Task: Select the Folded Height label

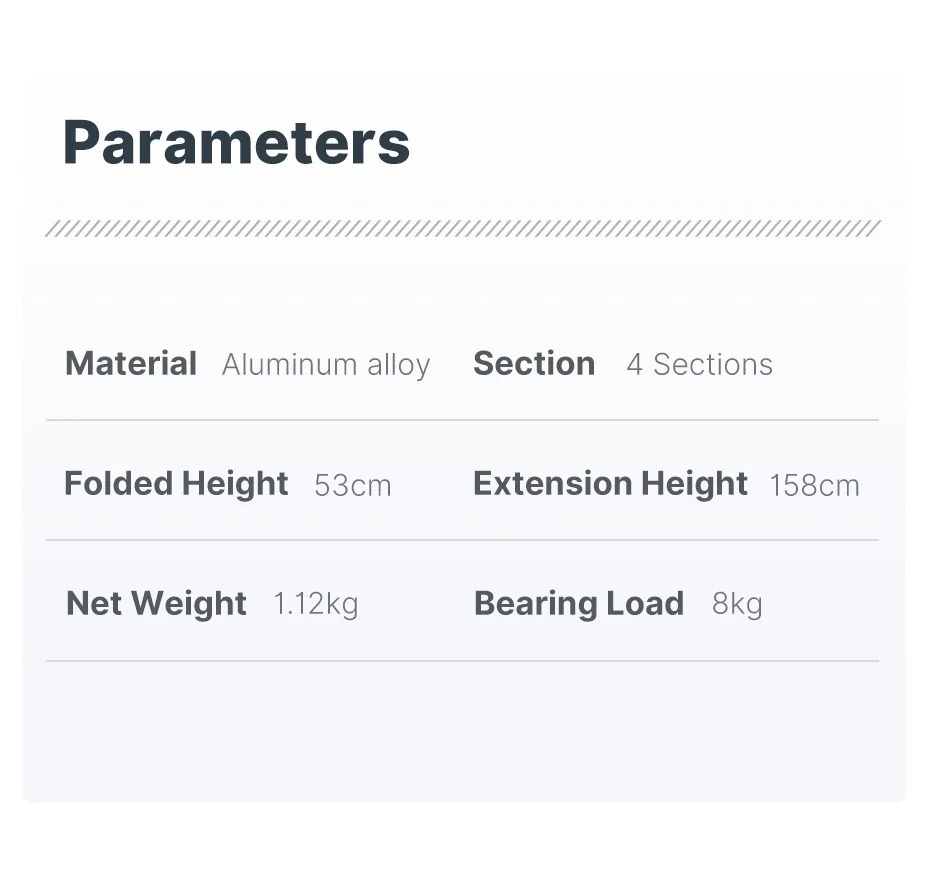Action: tap(176, 484)
